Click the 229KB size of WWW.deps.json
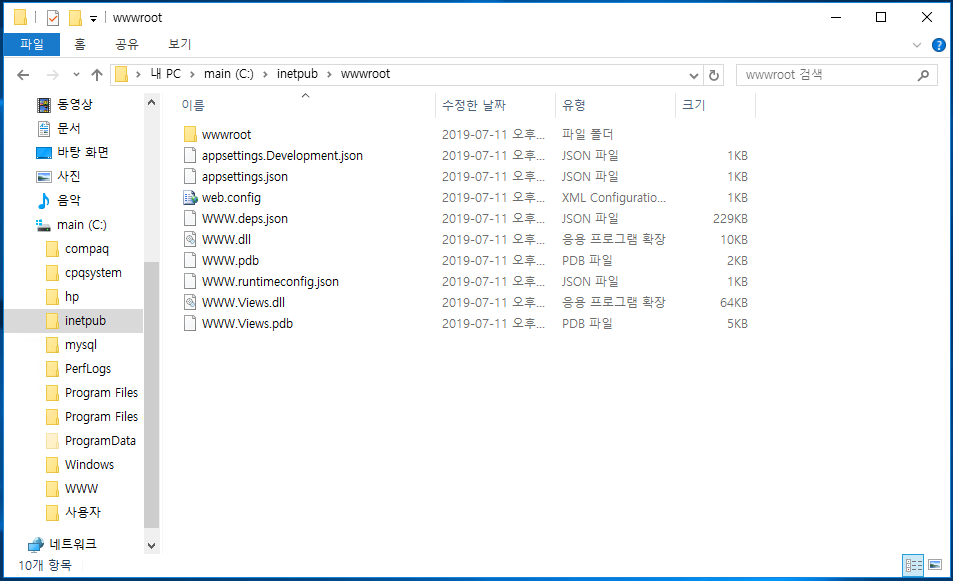The height and width of the screenshot is (581, 953). 730,219
